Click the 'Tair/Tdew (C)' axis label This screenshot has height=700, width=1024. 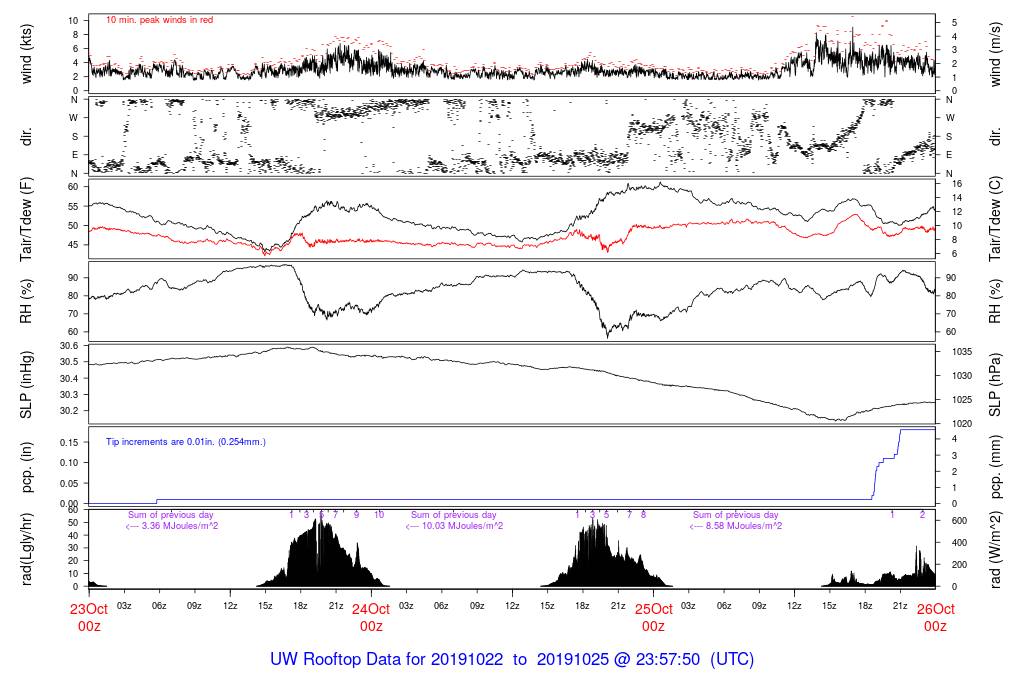[995, 219]
